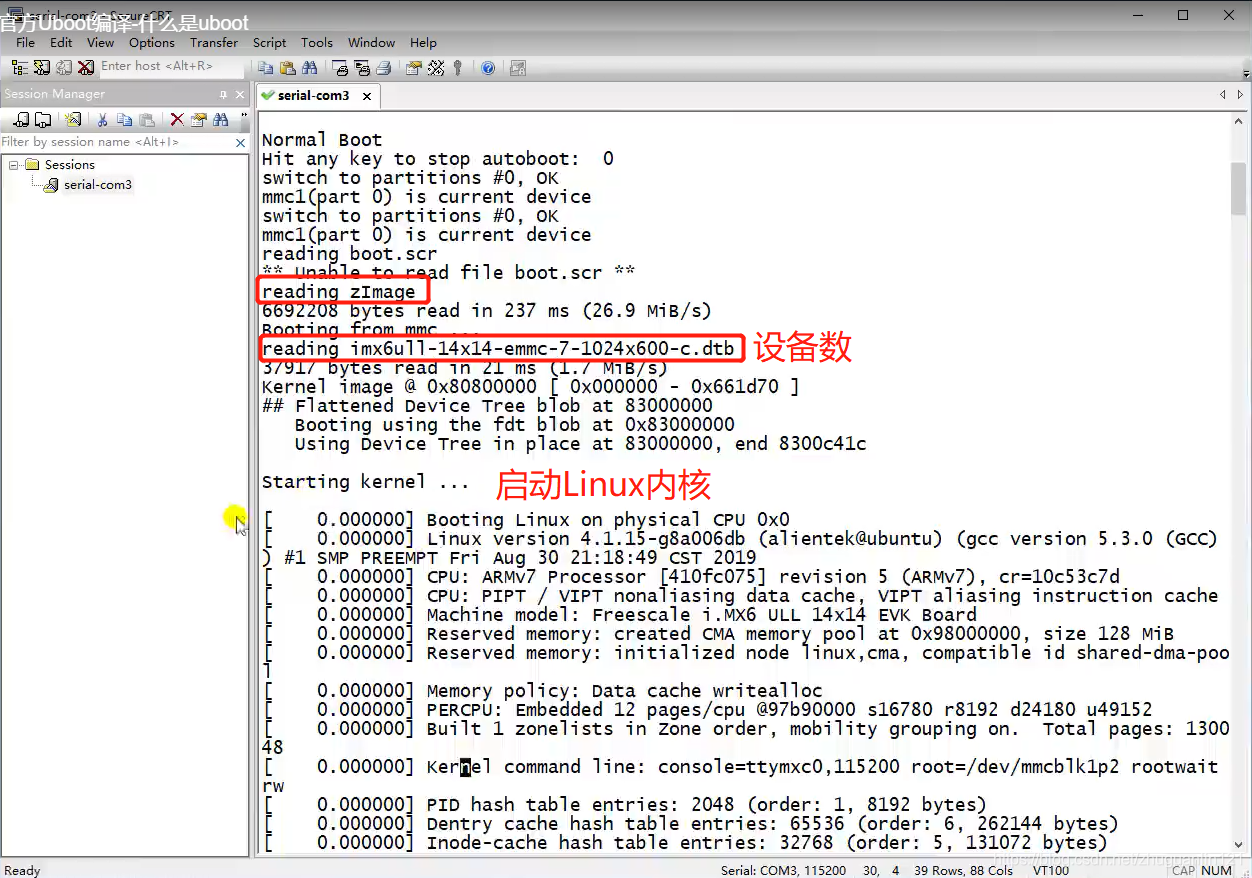1252x878 pixels.
Task: Open the Session Manager toolbar icon
Action: click(x=19, y=67)
